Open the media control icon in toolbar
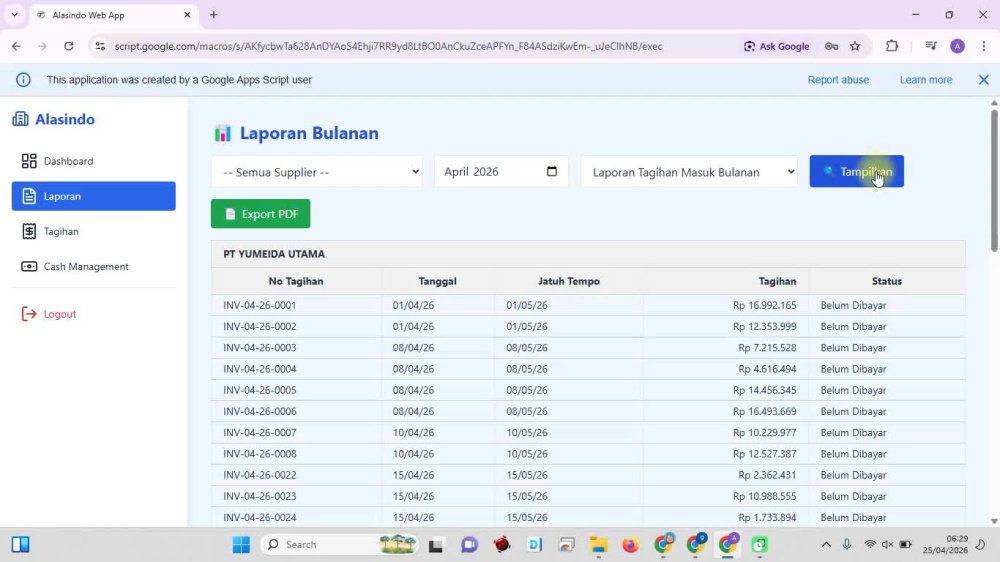The image size is (1000, 562). tap(931, 46)
